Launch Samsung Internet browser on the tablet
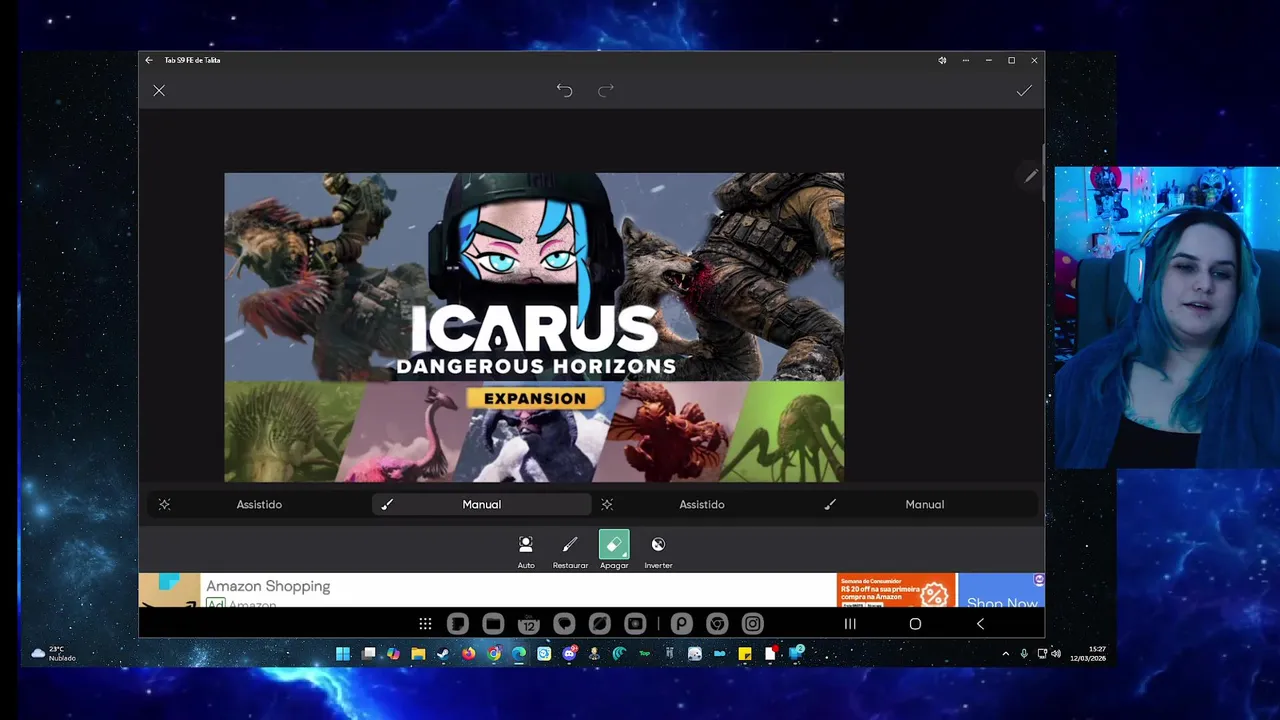 click(600, 624)
